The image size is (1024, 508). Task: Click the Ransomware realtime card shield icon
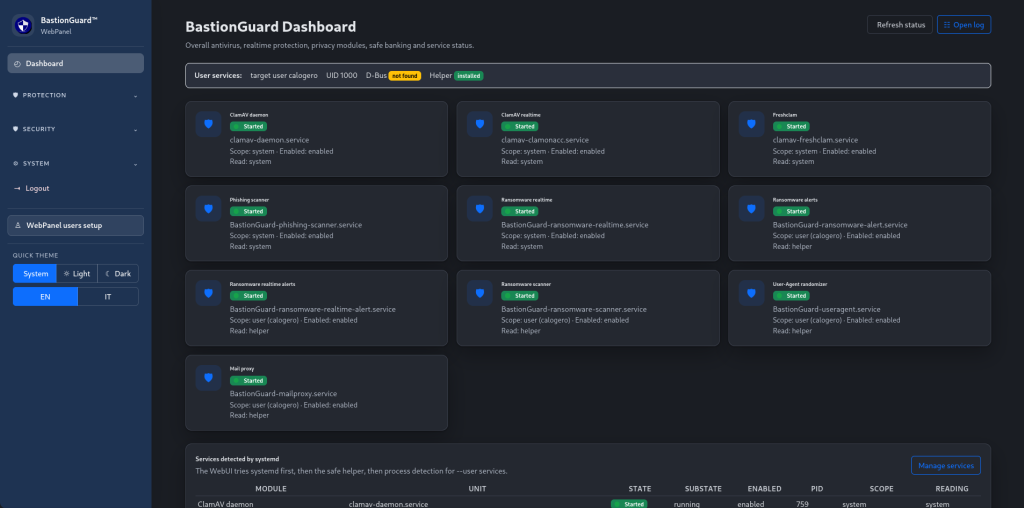pyautogui.click(x=480, y=209)
